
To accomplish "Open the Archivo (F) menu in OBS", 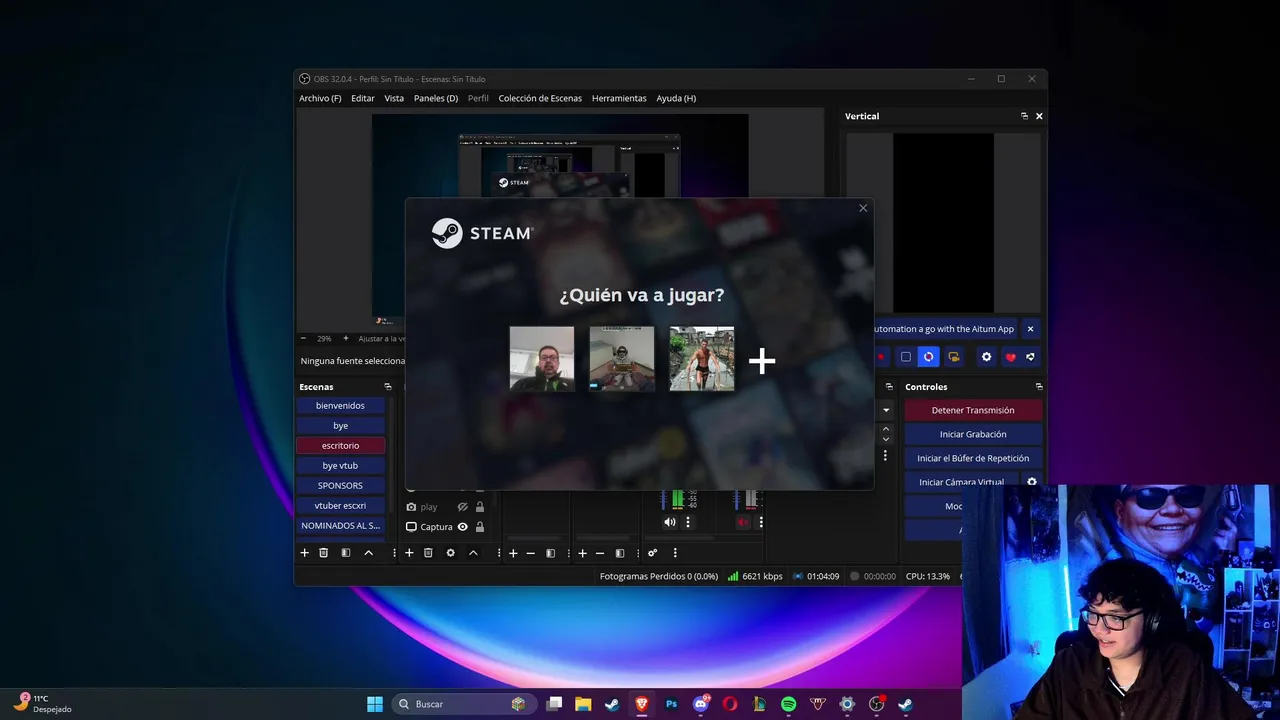I will click(320, 98).
